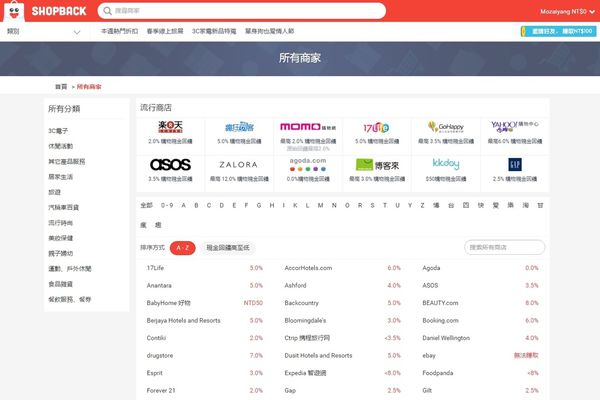Click the invite friends NT$100 banner
This screenshot has width=600, height=400.
(558, 31)
